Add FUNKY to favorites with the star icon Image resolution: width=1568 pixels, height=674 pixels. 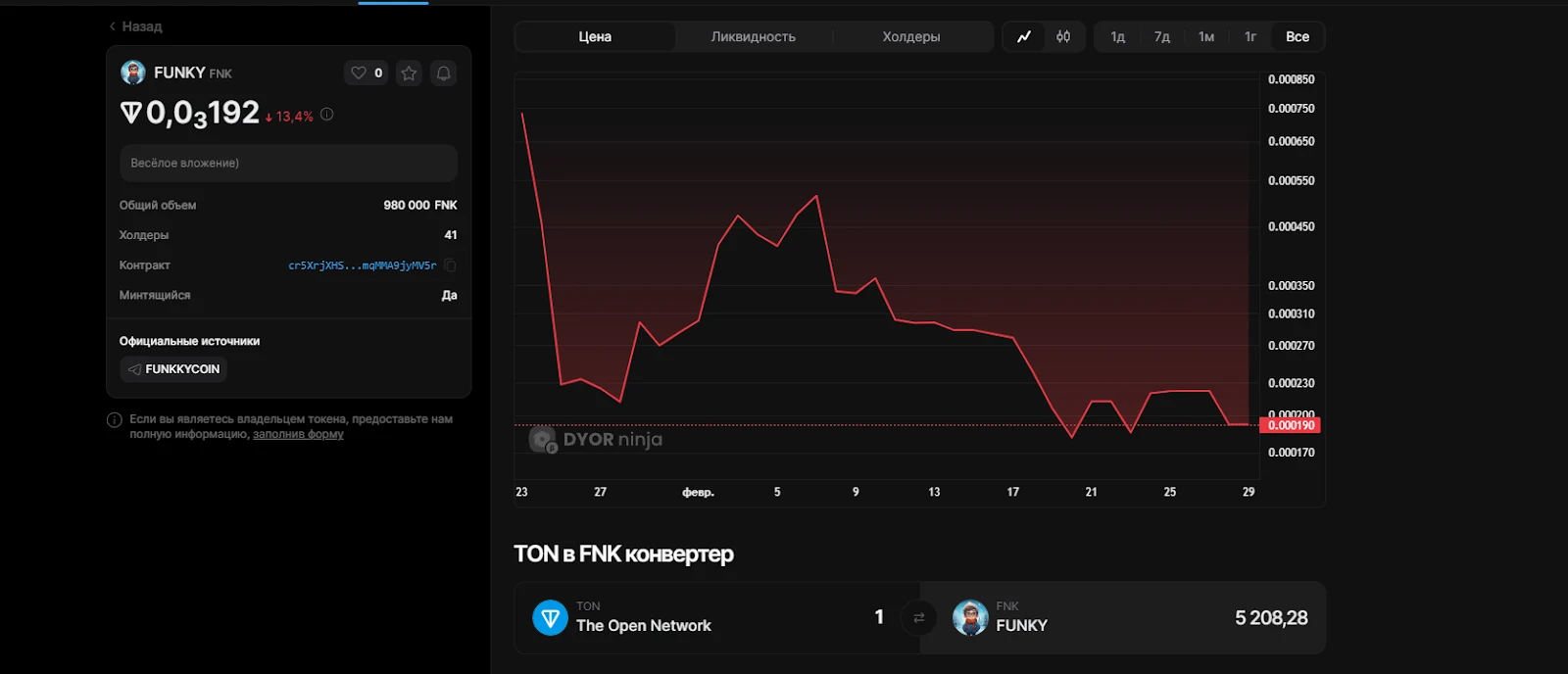click(x=410, y=72)
